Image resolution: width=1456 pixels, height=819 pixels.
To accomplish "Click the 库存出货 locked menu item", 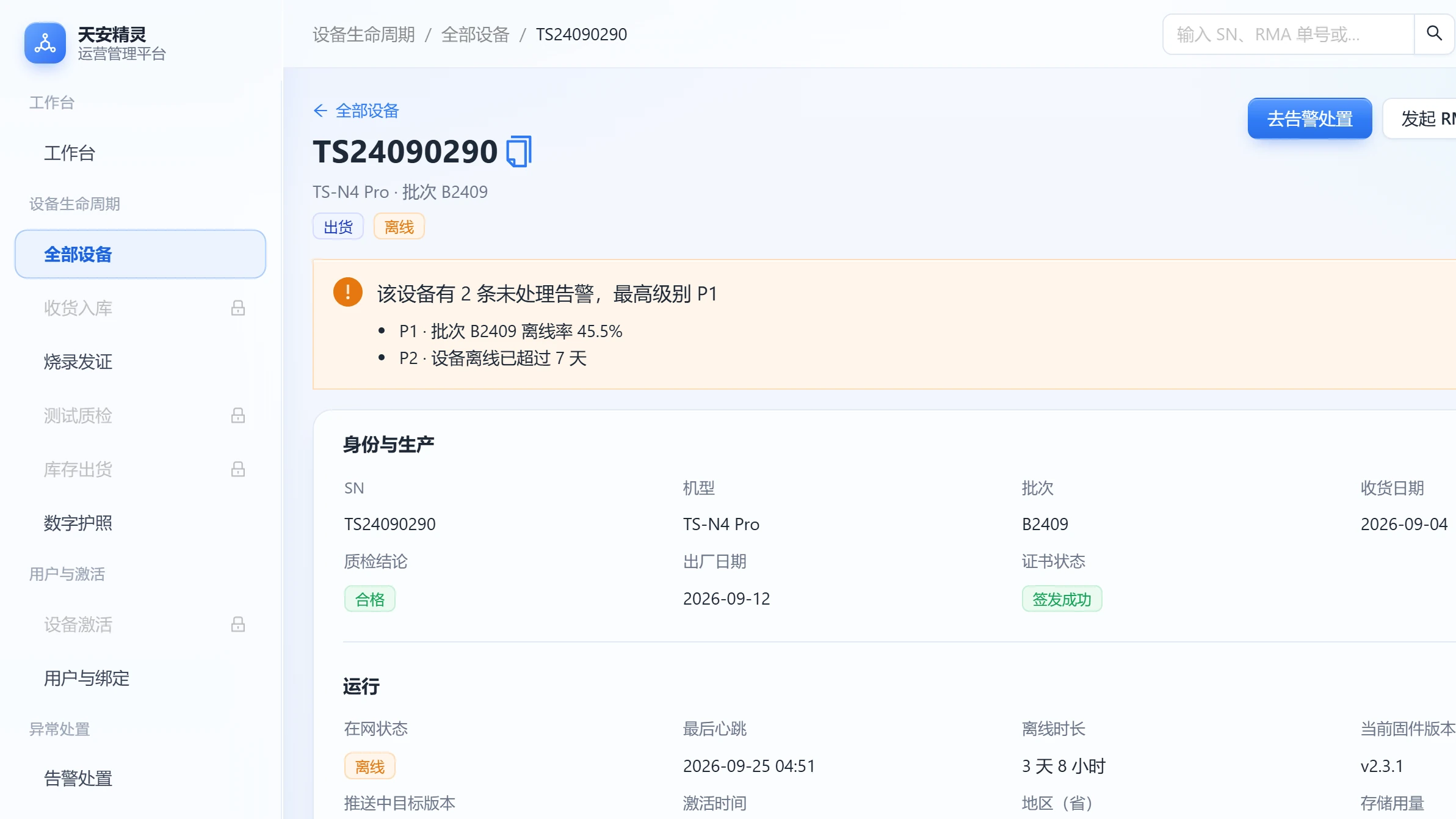I will 140,469.
